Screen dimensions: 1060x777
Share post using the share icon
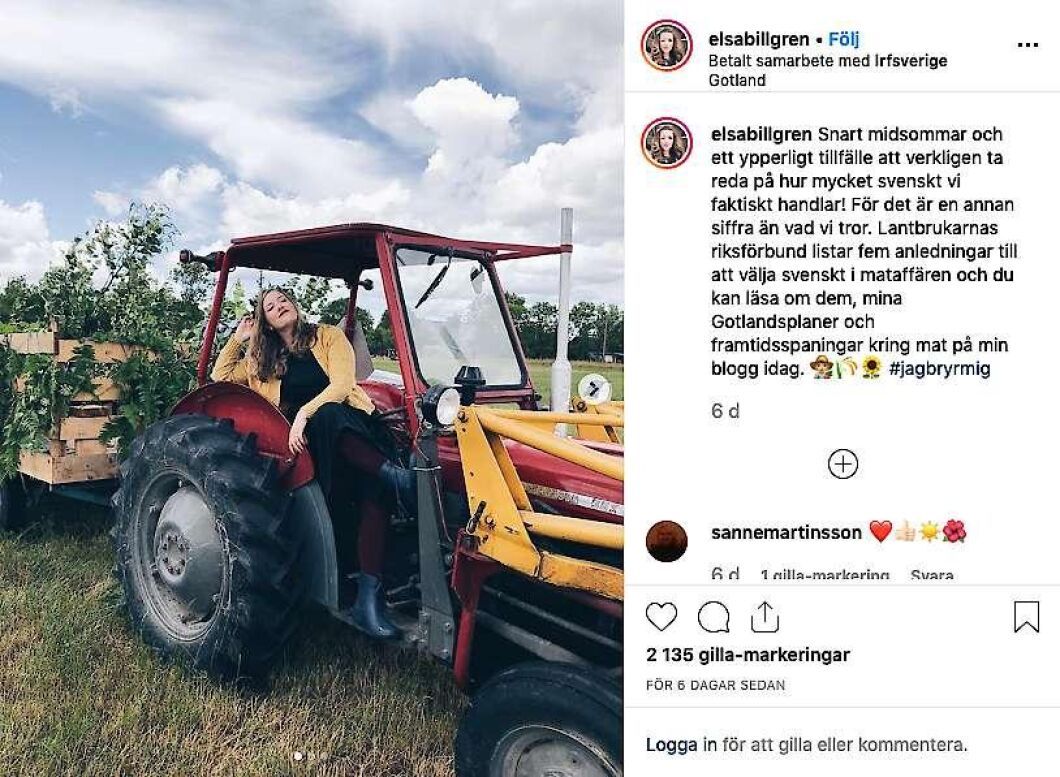tap(765, 617)
